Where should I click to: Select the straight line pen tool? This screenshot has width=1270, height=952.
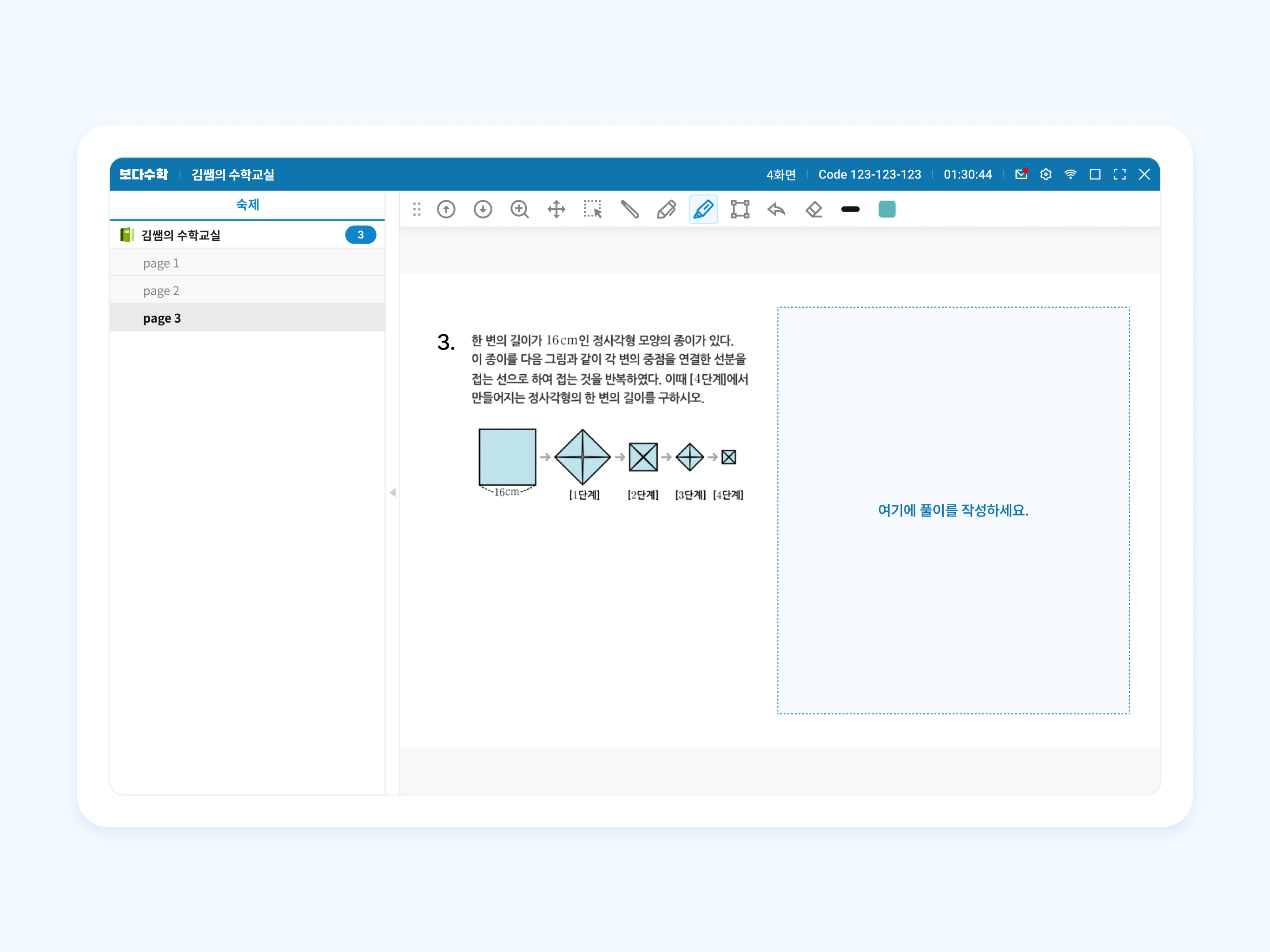point(630,210)
